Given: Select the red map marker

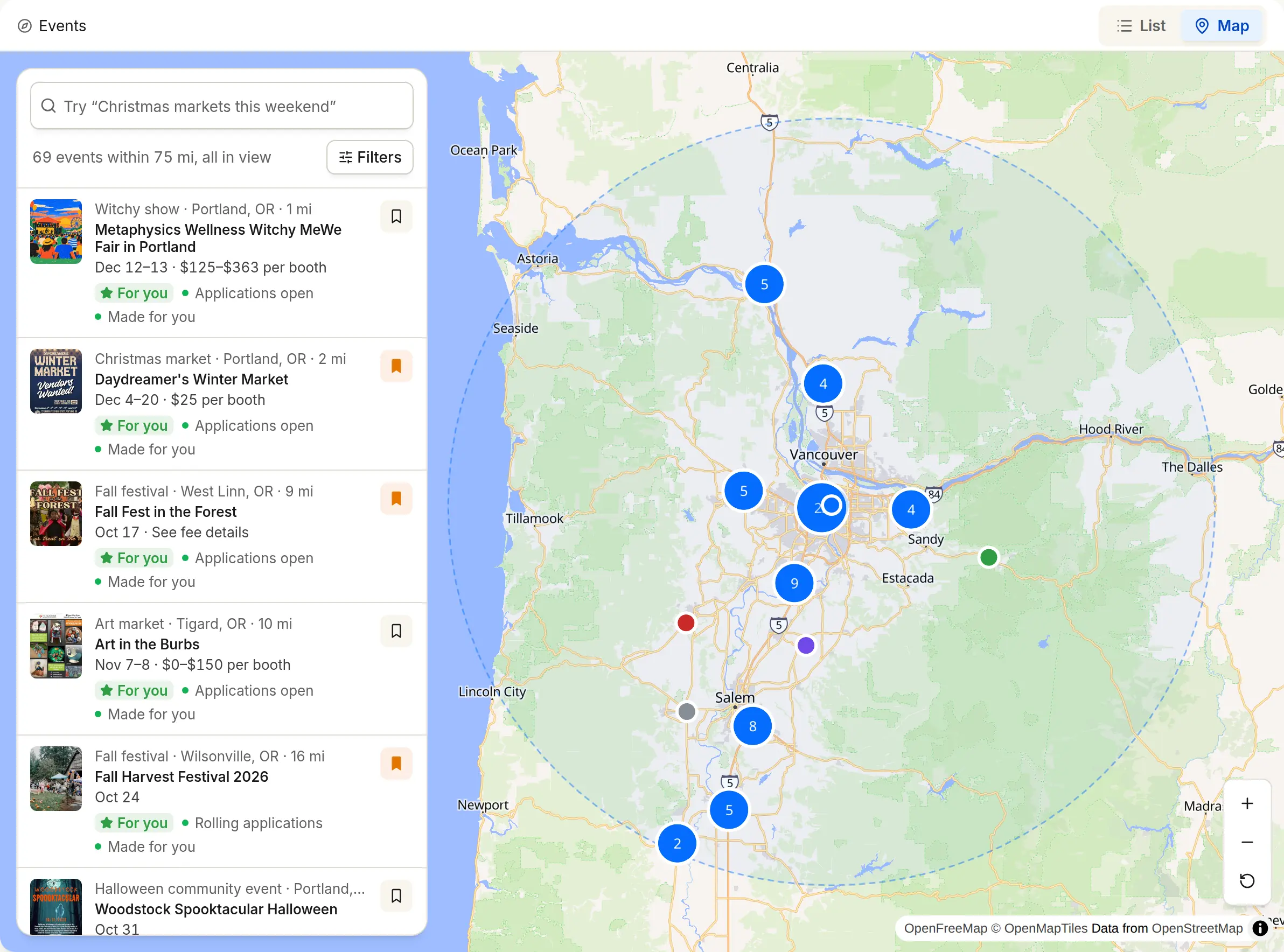Looking at the screenshot, I should (686, 623).
